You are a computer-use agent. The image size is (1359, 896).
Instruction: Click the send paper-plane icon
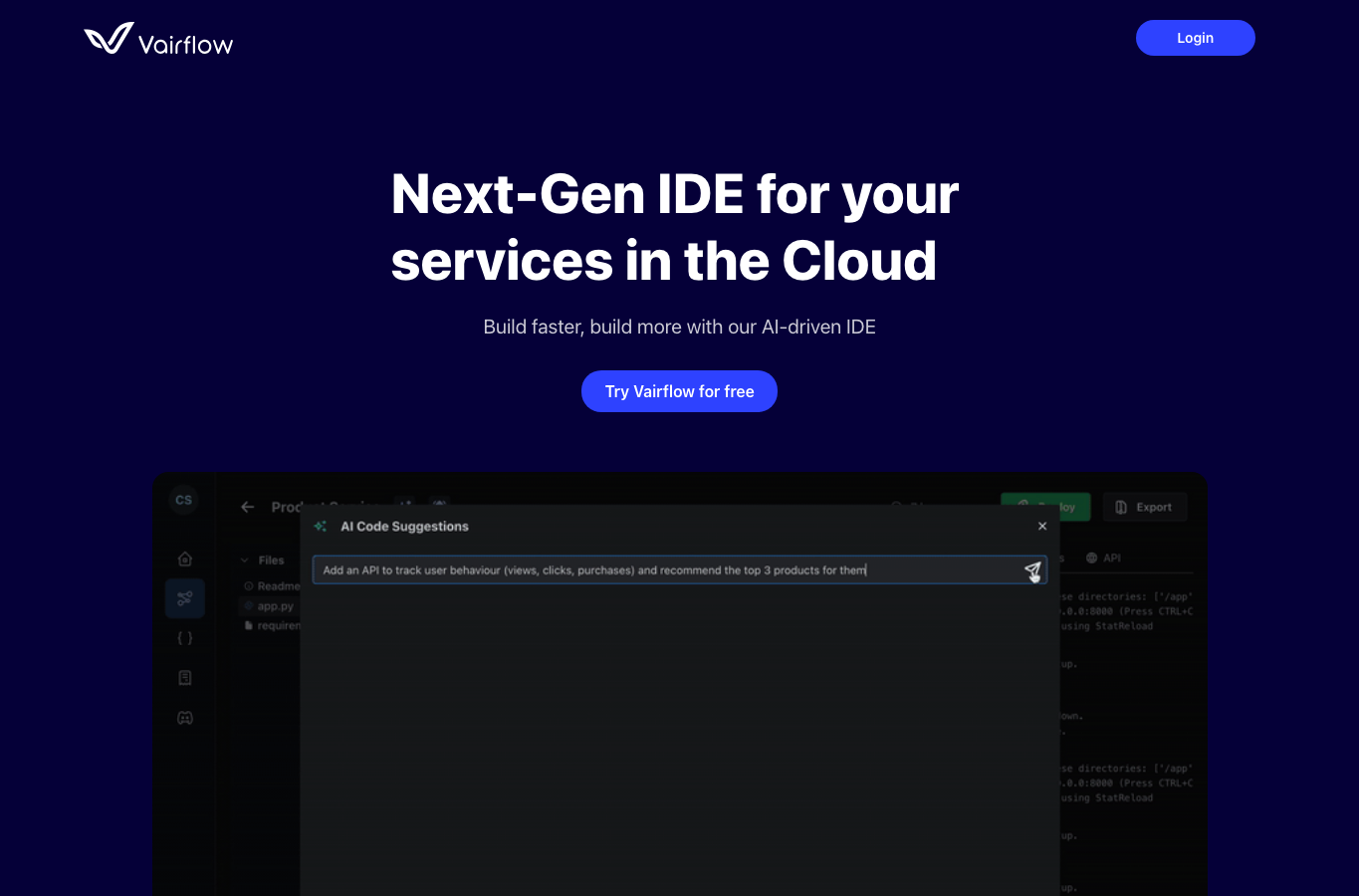pyautogui.click(x=1032, y=570)
